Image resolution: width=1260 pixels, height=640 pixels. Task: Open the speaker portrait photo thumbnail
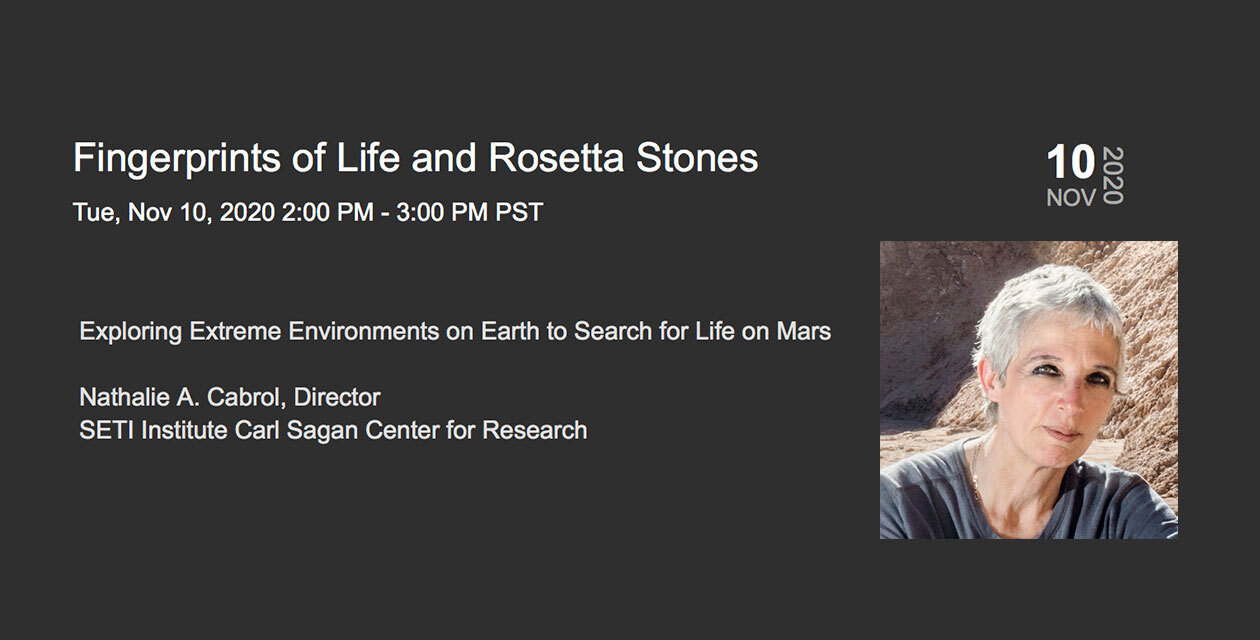pos(1029,390)
